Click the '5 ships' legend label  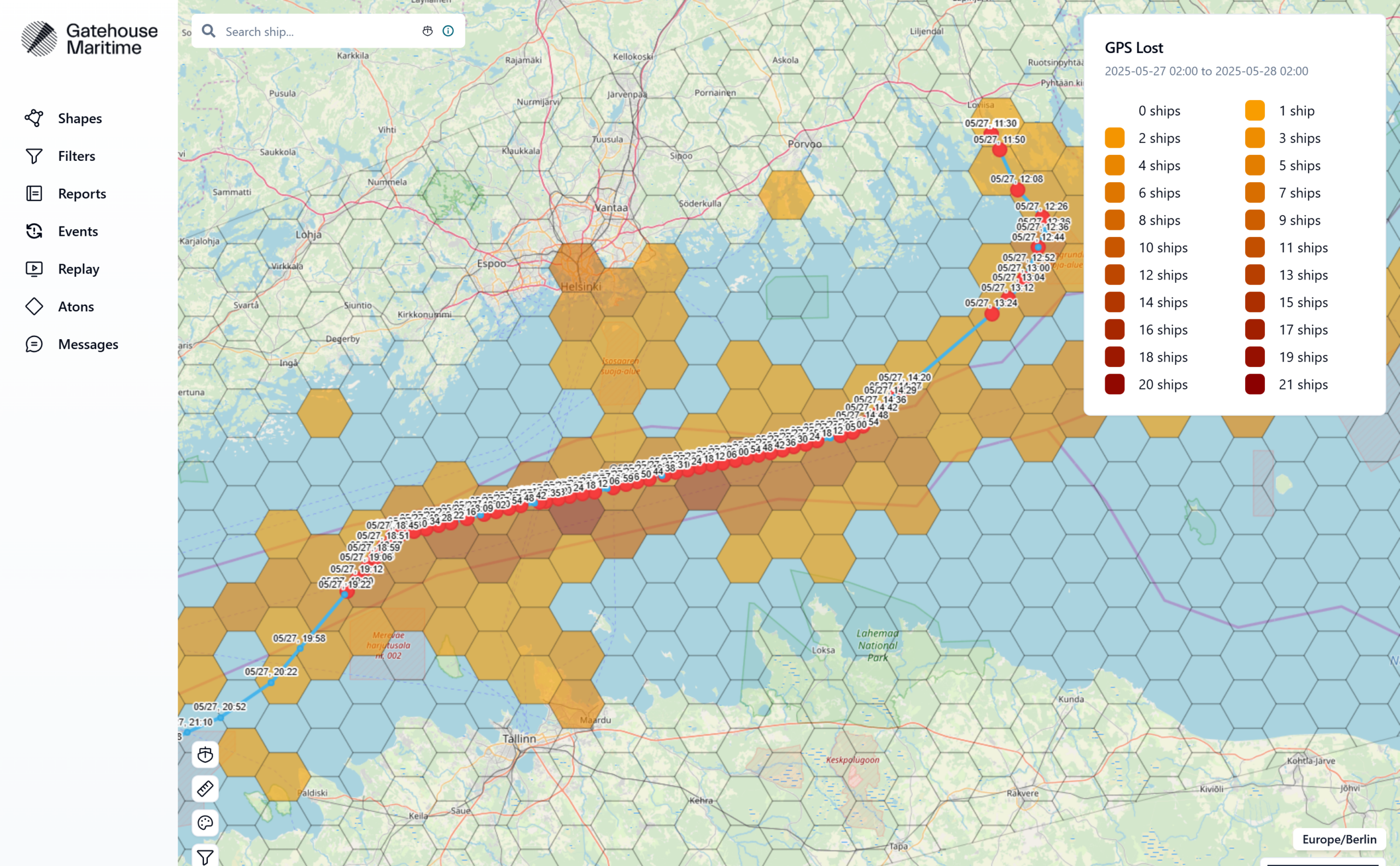coord(1300,166)
